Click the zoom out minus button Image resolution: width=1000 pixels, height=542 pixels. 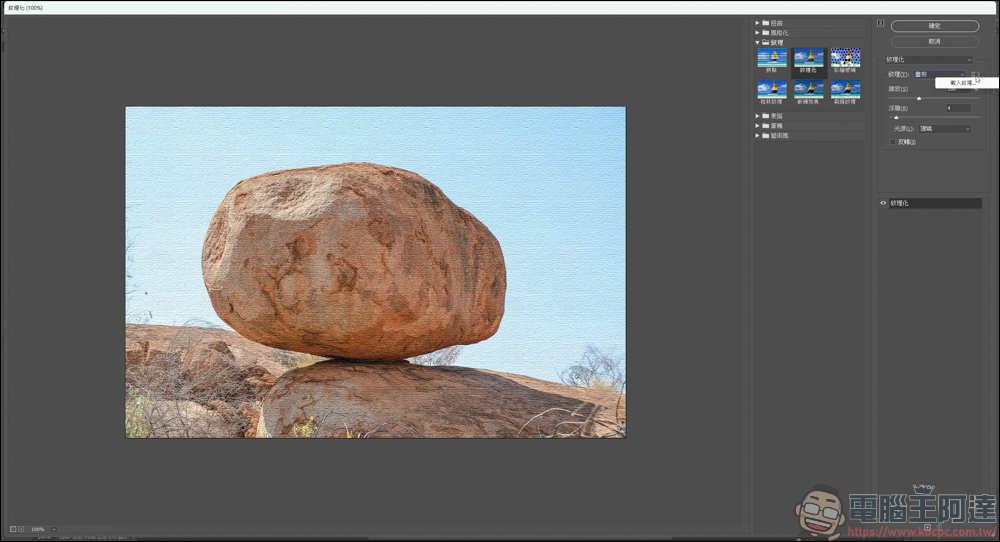click(x=13, y=529)
